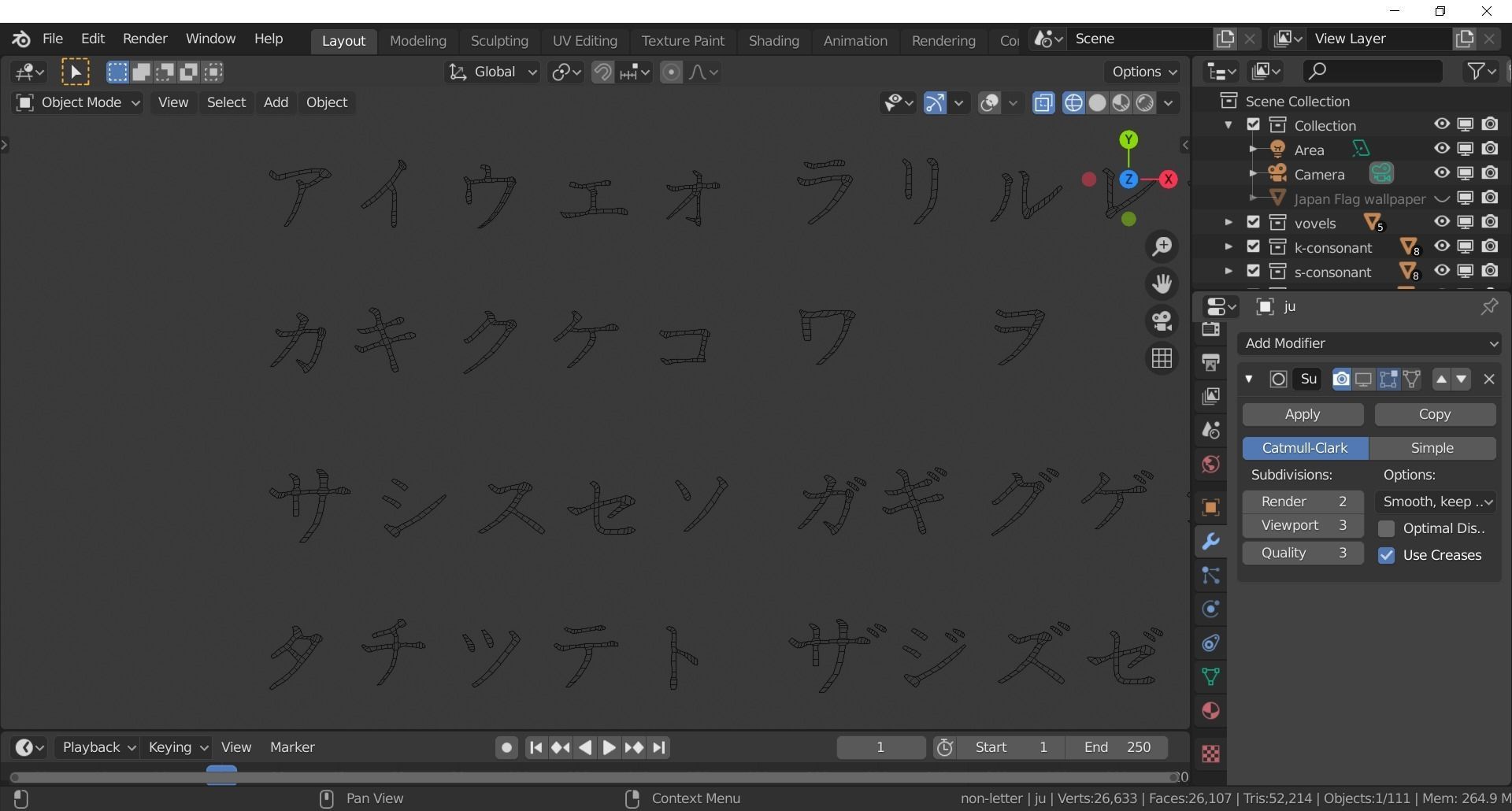Screen dimensions: 1512x811
Task: Select the Material Properties sphere icon
Action: tap(1210, 710)
